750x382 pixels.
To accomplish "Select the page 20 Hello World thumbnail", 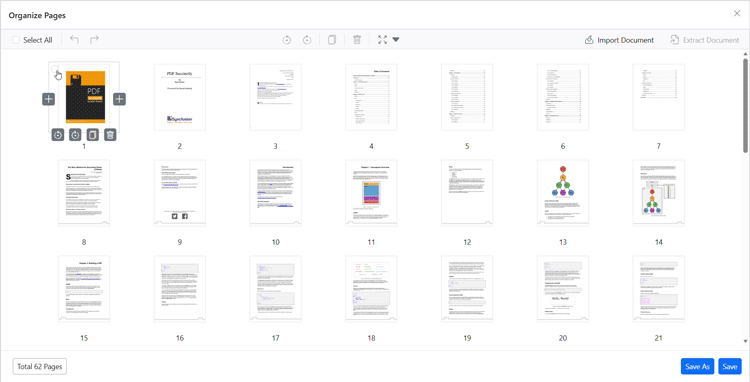I will point(563,289).
